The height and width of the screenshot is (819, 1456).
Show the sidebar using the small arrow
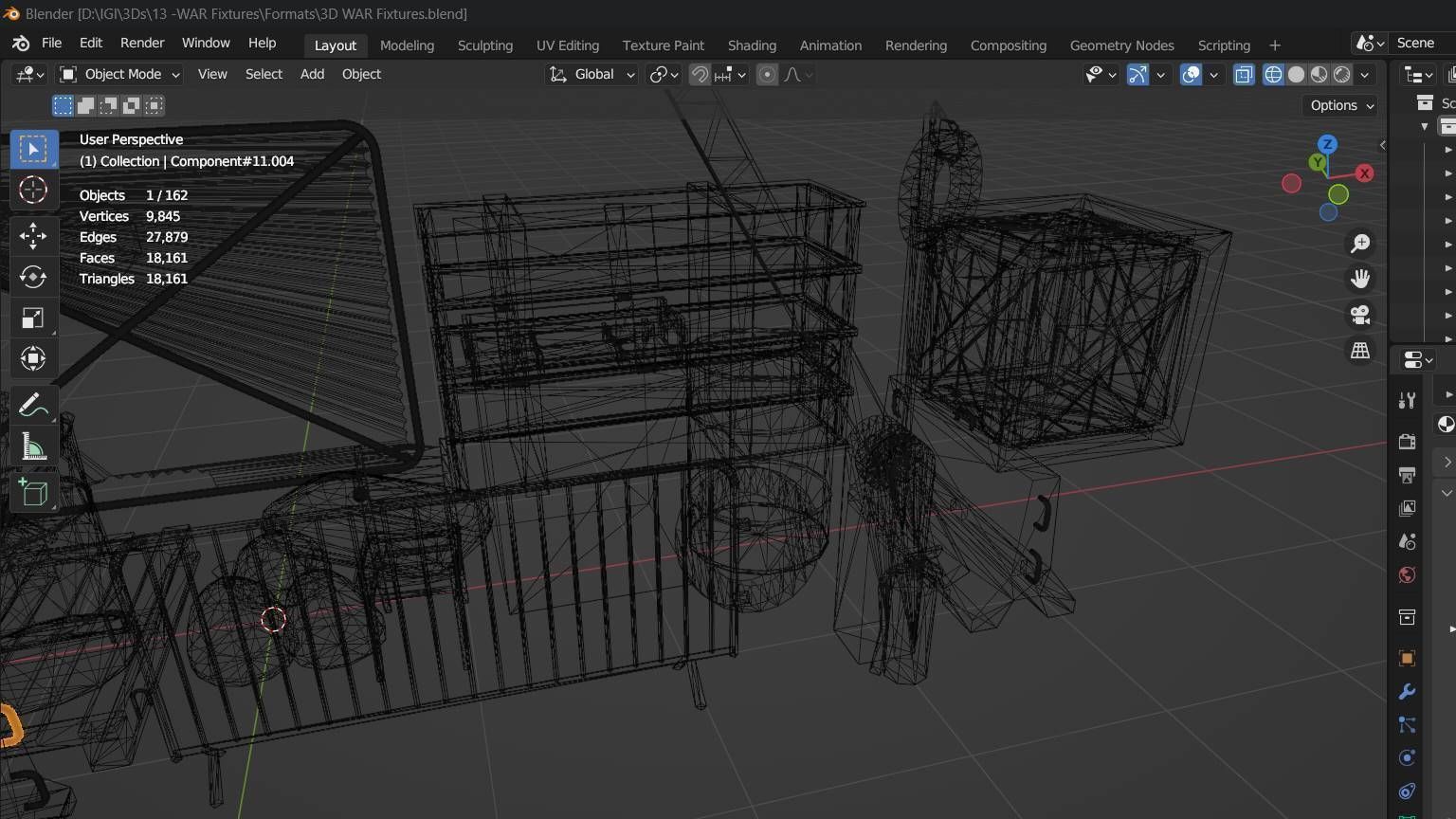coord(1382,145)
